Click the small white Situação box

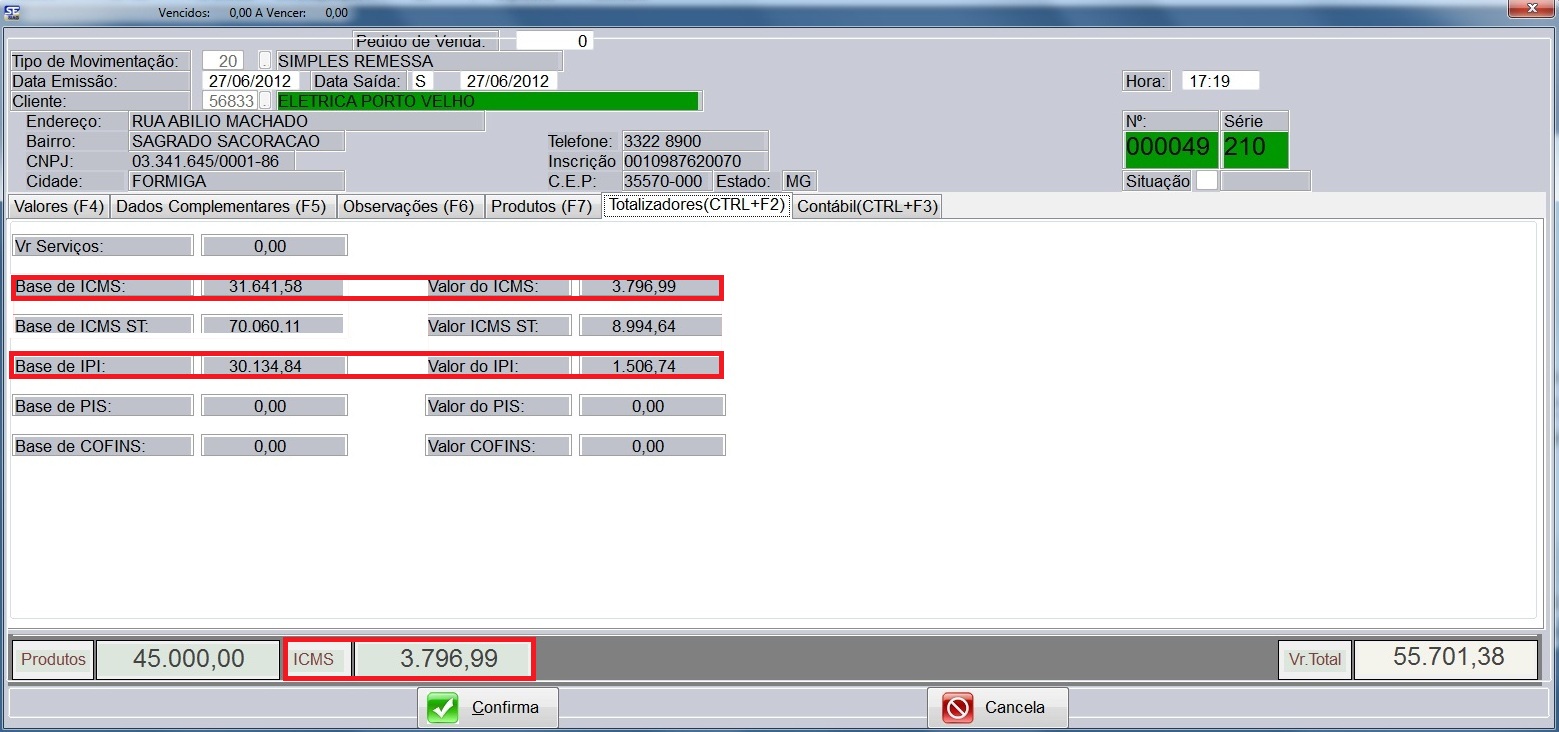(1207, 181)
